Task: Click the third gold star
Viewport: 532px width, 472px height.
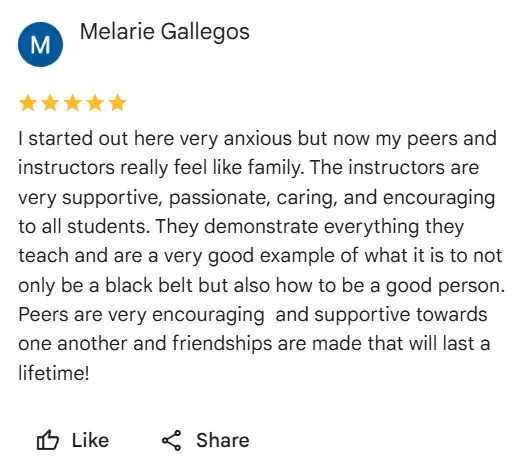Action: point(73,103)
